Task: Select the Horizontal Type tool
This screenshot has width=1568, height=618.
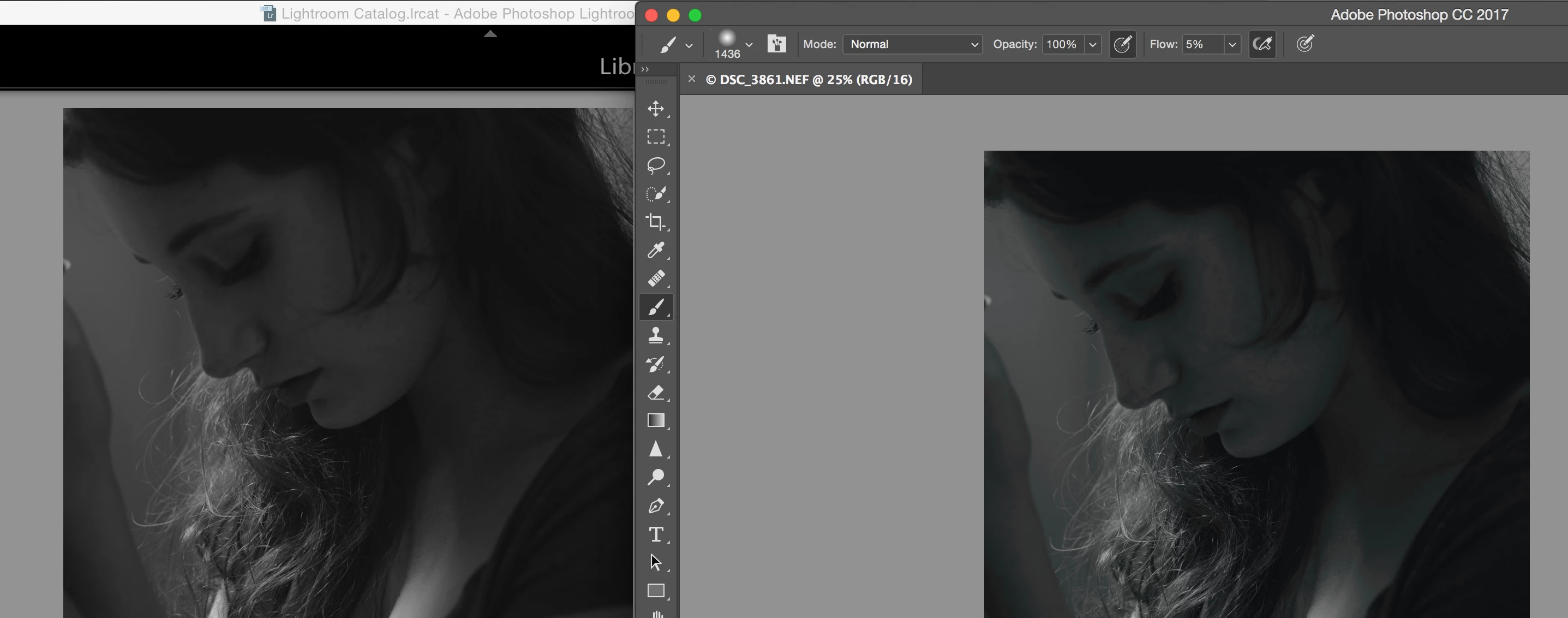Action: pos(656,534)
